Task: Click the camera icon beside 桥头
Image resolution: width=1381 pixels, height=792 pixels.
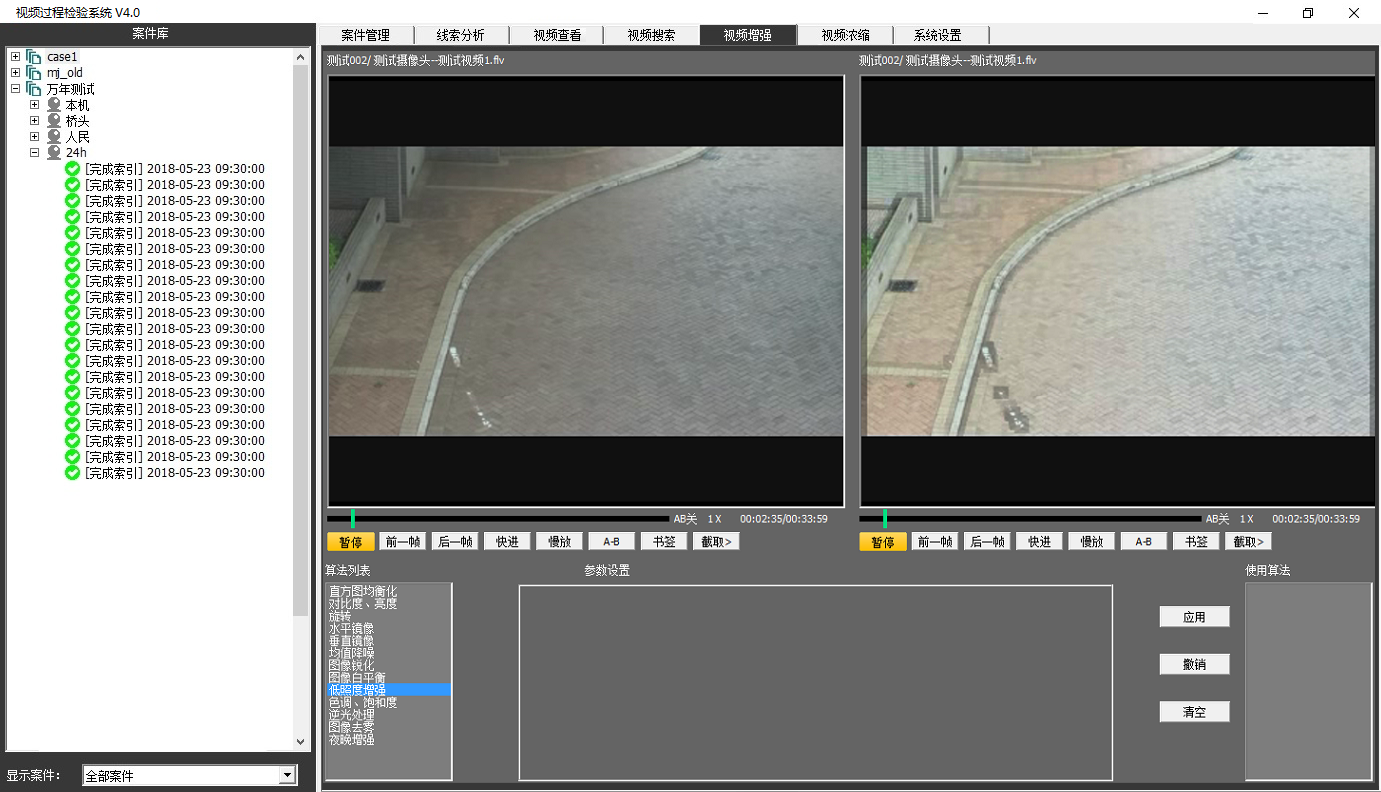Action: point(54,121)
